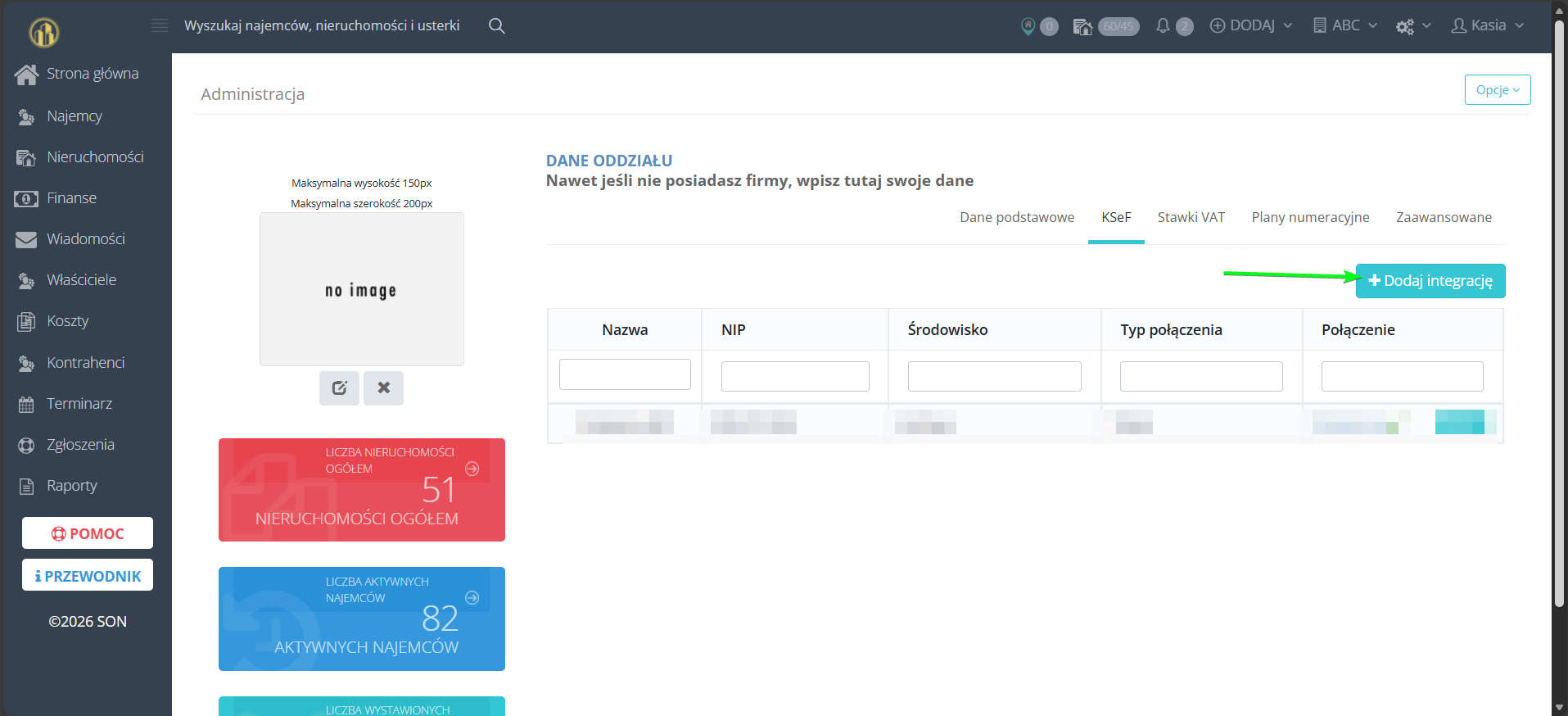1568x716 pixels.
Task: Click the top search input field
Action: tap(322, 26)
